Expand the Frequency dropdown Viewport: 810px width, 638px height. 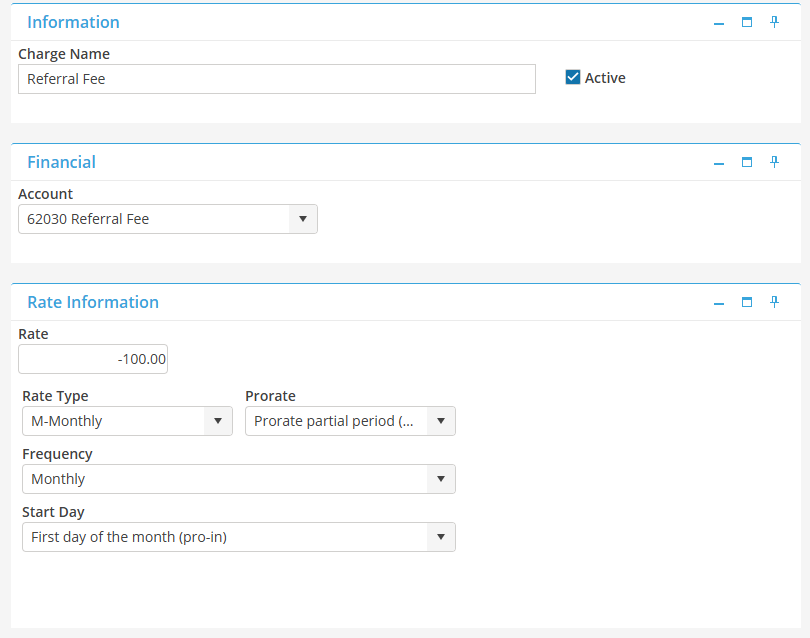tap(441, 479)
